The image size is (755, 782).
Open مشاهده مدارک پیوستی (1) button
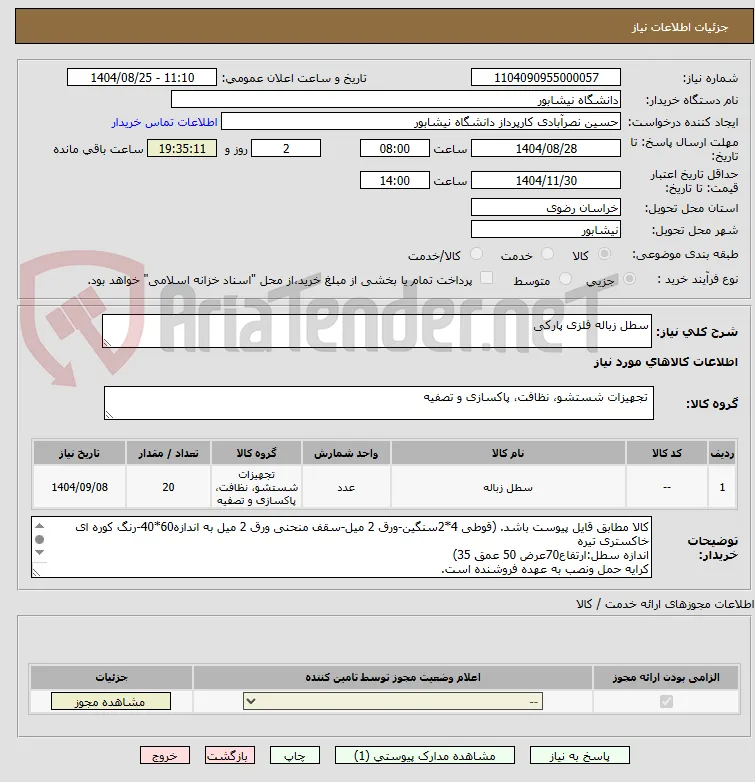[x=424, y=756]
